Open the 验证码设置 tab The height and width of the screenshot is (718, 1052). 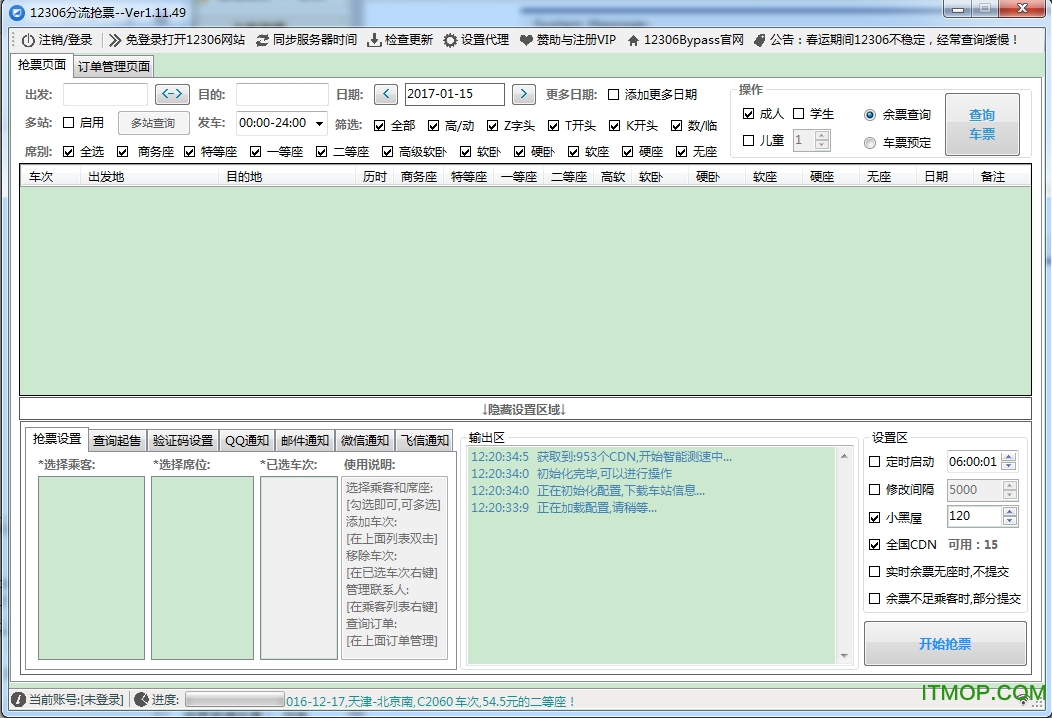[182, 440]
